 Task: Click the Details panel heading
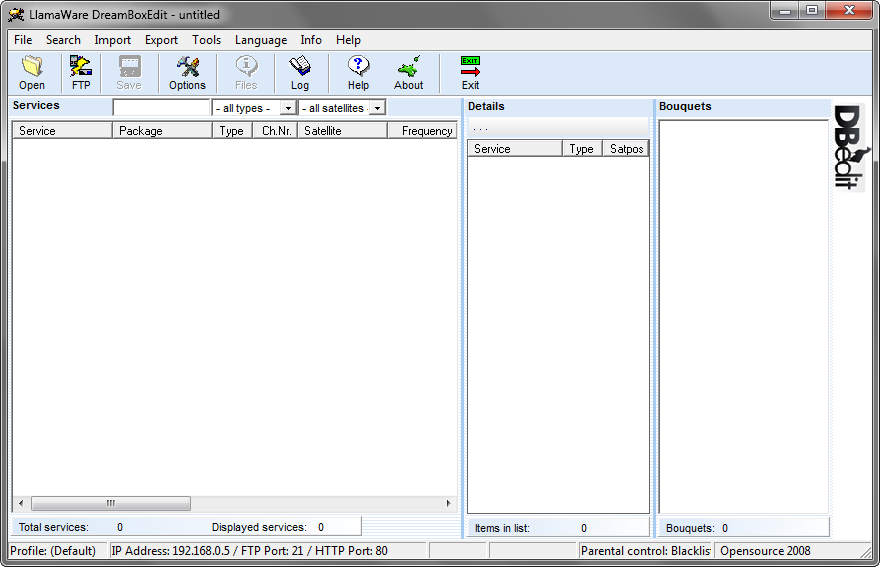pos(486,106)
